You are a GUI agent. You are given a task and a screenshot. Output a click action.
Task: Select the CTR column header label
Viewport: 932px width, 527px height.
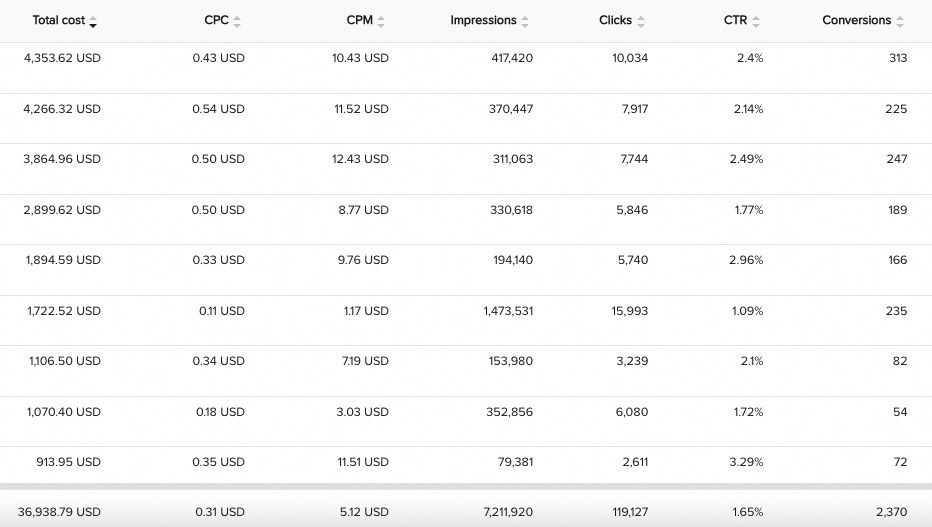(735, 20)
